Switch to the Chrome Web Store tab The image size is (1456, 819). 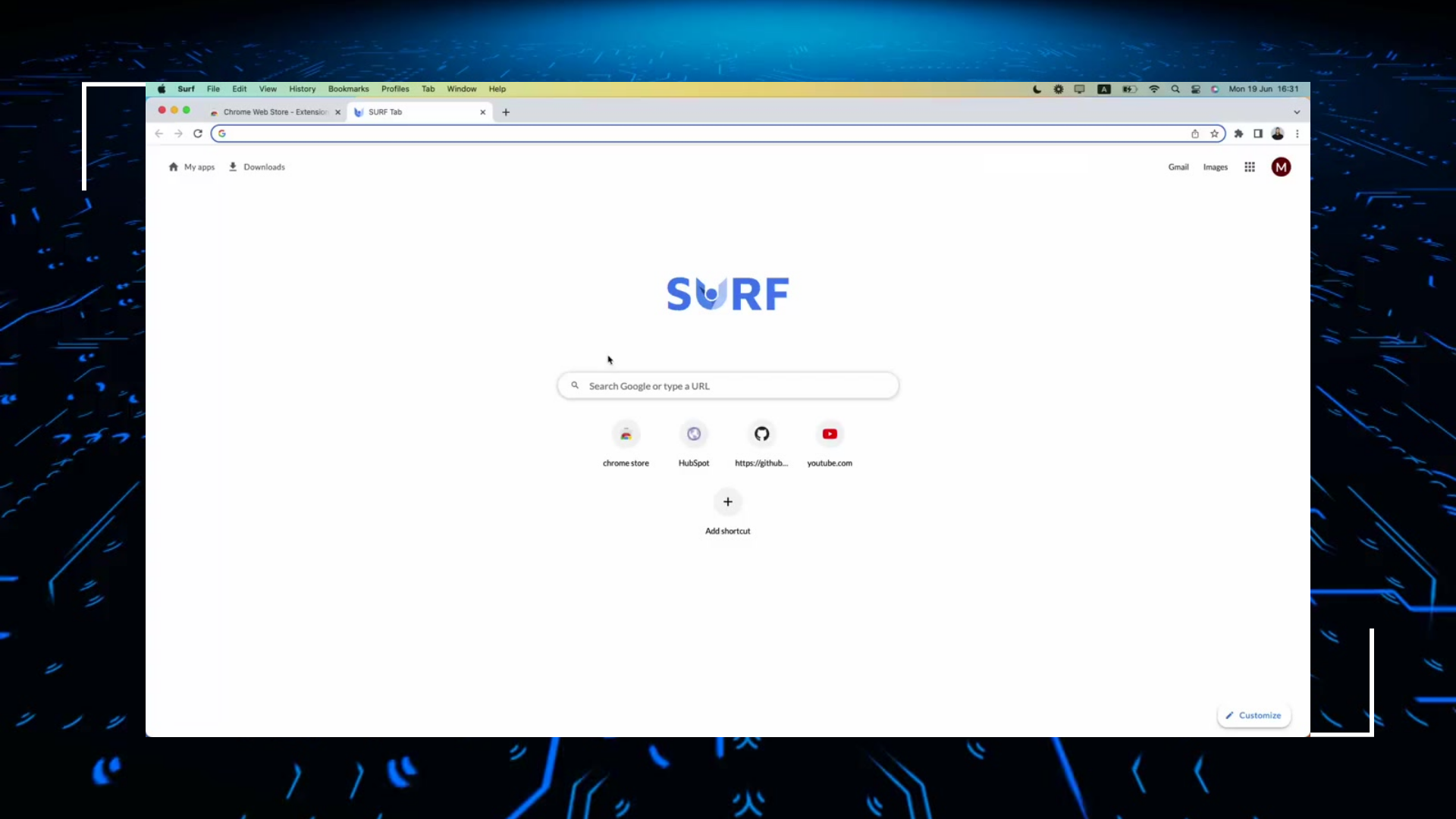pos(273,111)
